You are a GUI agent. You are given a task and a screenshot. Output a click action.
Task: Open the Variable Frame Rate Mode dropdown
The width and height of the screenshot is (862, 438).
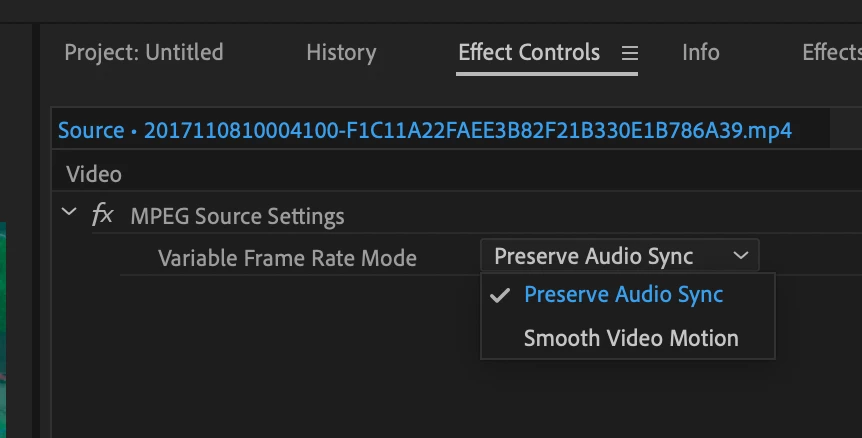click(x=620, y=256)
